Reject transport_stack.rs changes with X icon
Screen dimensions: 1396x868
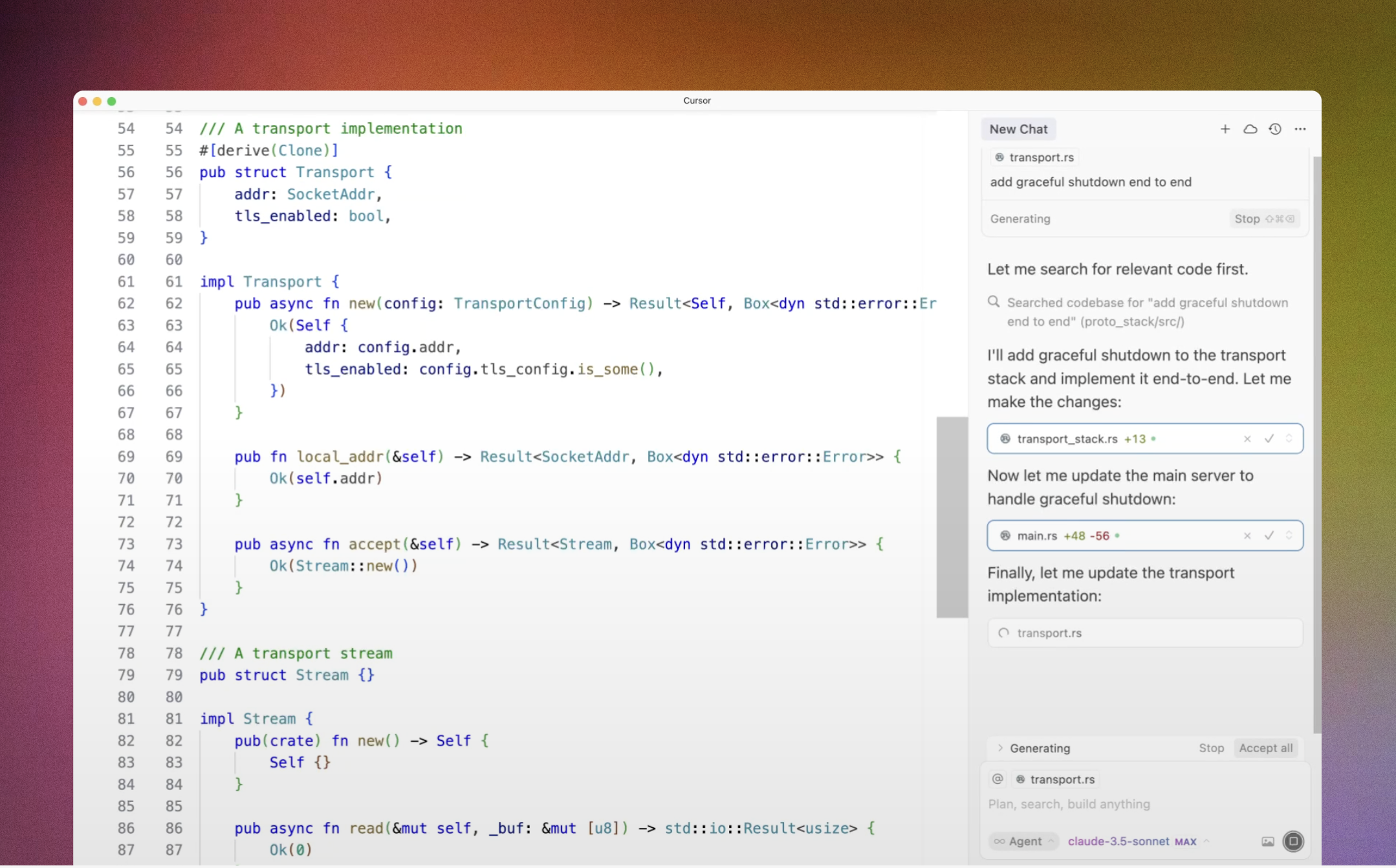(1247, 439)
